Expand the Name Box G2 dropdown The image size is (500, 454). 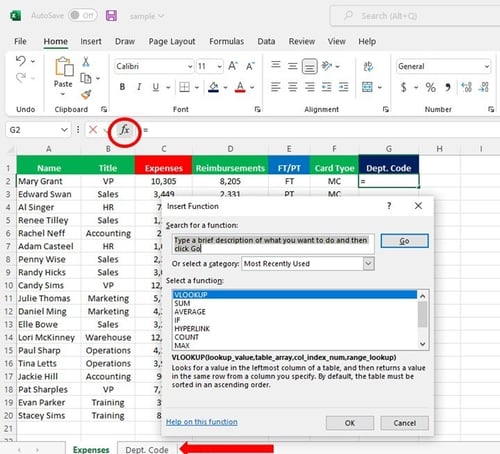point(64,130)
